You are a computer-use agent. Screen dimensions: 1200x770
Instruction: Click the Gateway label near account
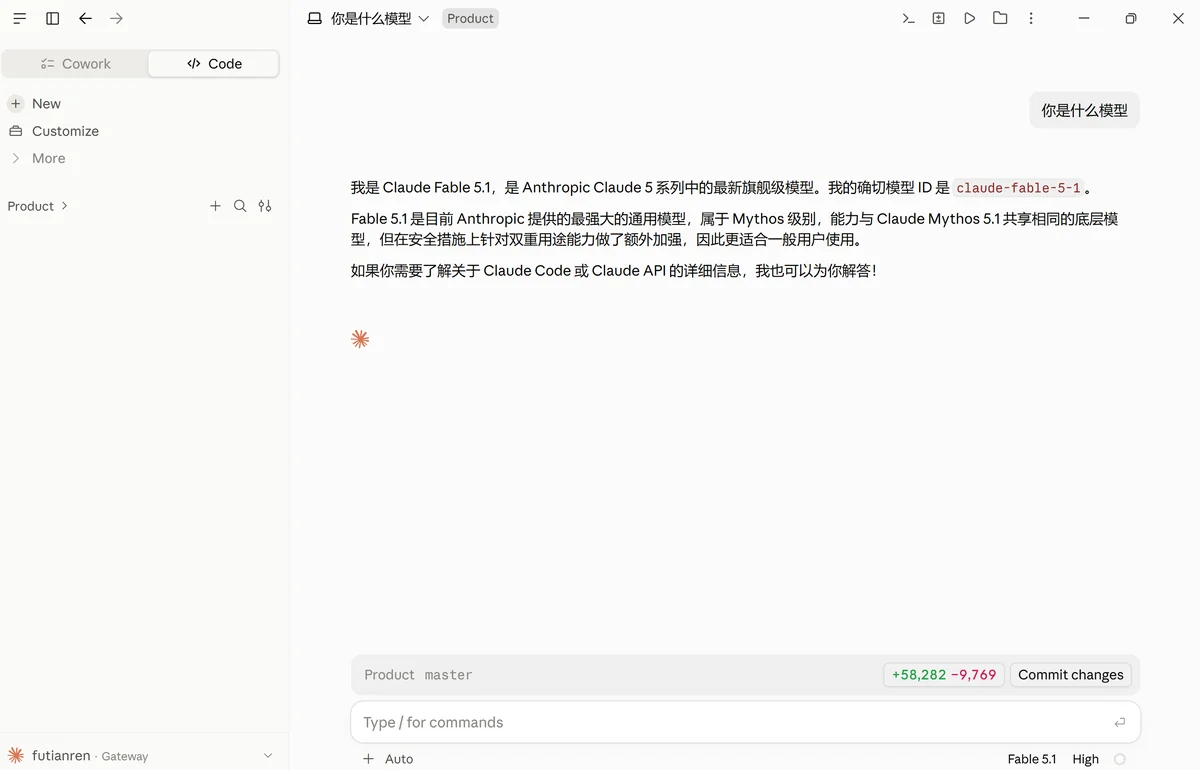pos(125,756)
